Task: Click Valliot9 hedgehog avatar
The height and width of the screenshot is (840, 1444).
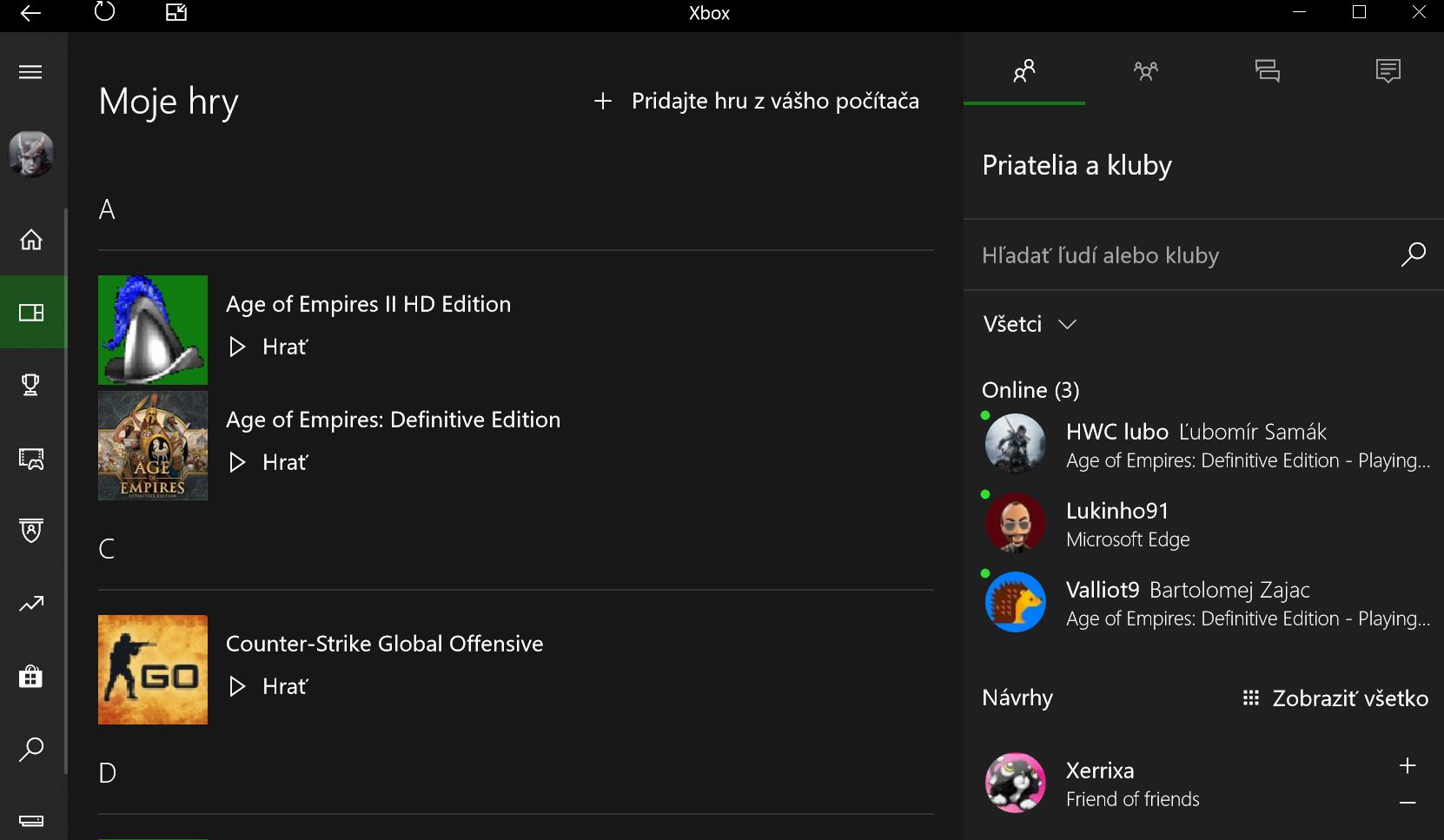Action: click(x=1015, y=602)
